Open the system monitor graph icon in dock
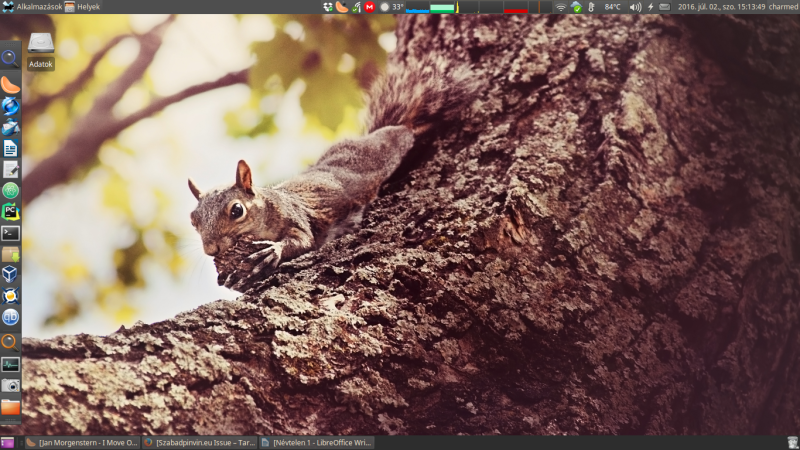 tap(10, 364)
